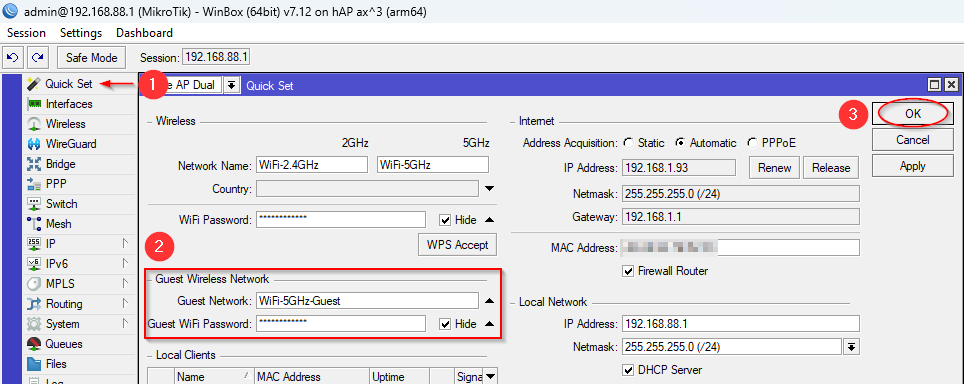964x384 pixels.
Task: Click the Bridge icon in sidebar
Action: 34,164
